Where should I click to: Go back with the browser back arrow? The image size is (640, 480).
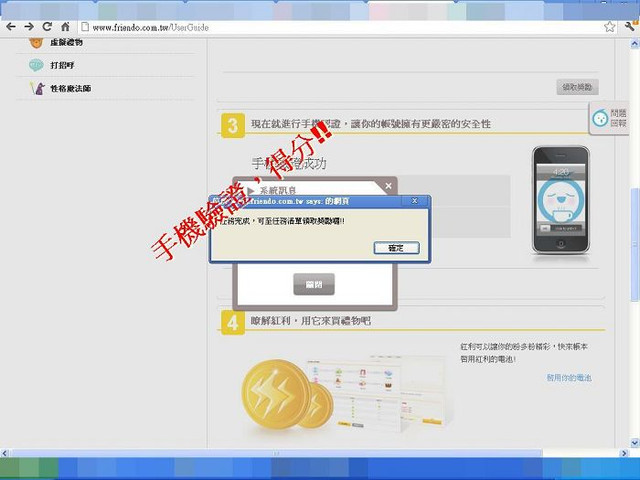coord(11,27)
